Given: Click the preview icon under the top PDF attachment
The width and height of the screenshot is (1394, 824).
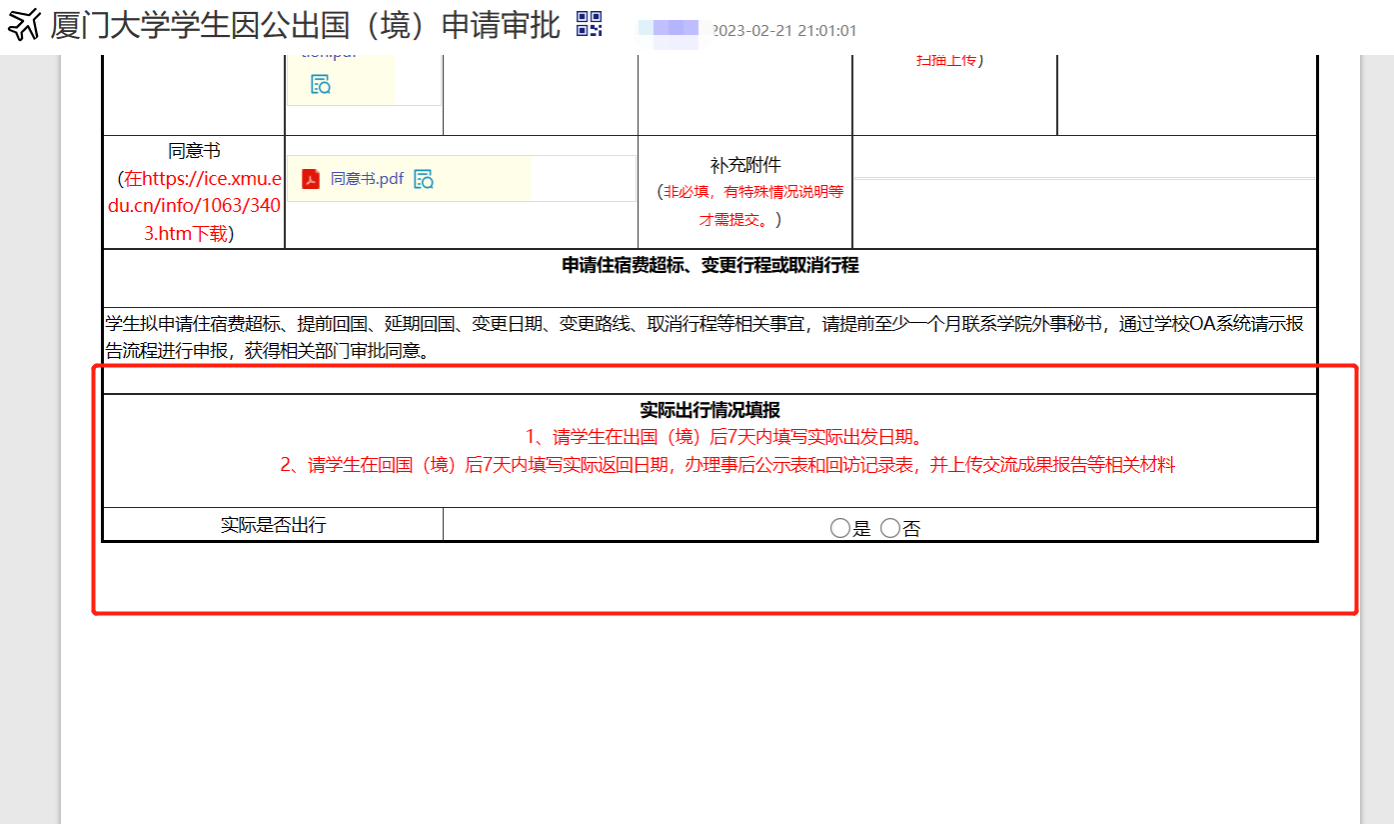Looking at the screenshot, I should pyautogui.click(x=320, y=85).
